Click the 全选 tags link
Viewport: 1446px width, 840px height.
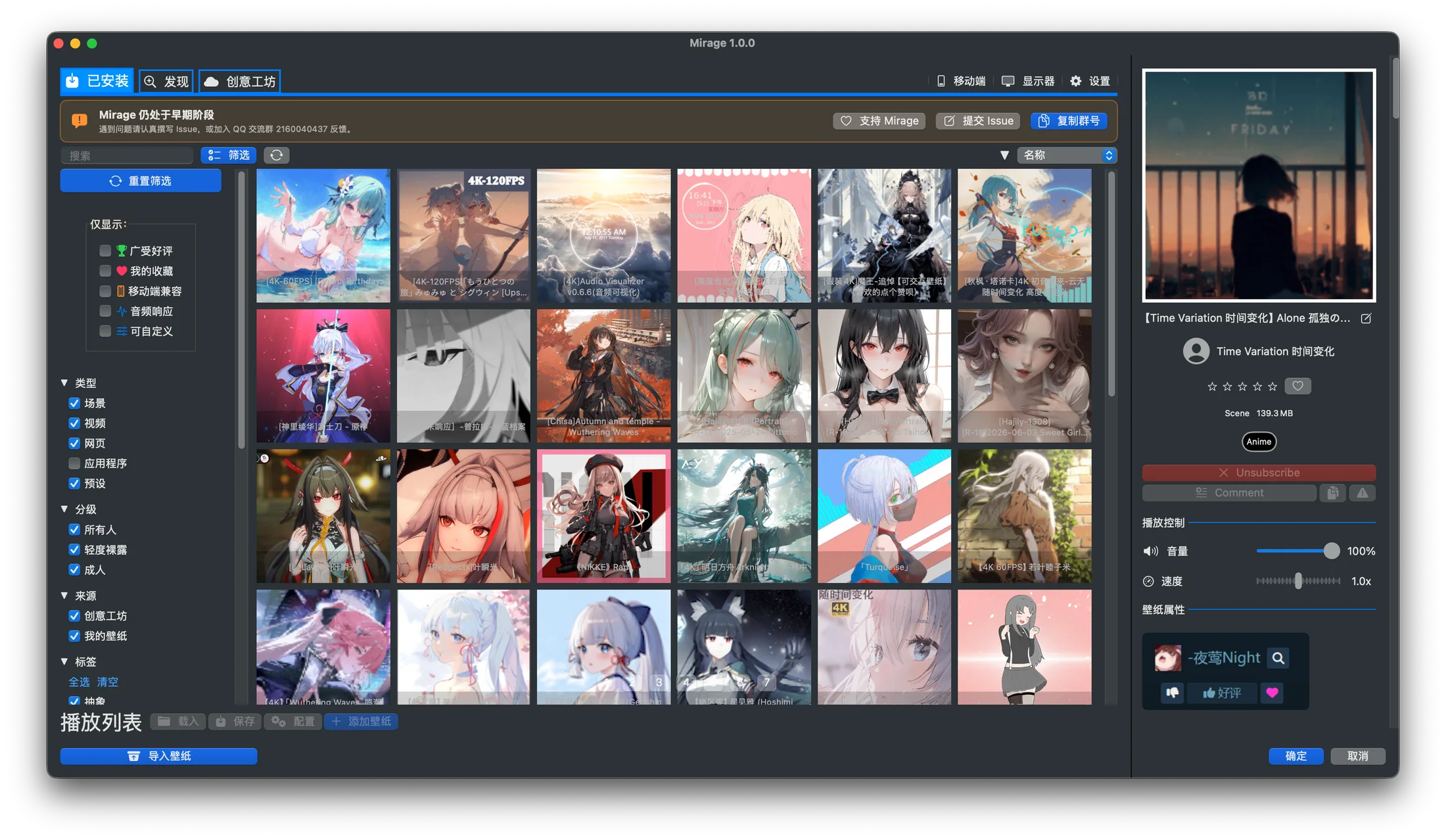click(79, 682)
